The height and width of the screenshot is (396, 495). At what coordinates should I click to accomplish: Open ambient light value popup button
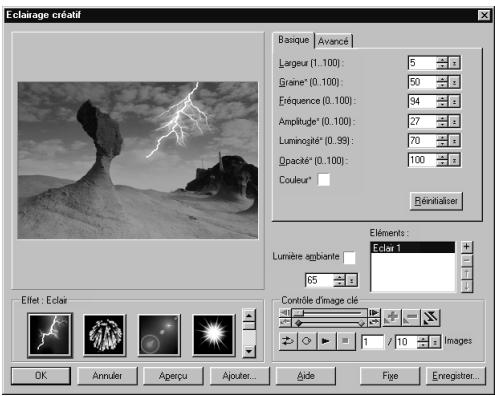(352, 280)
